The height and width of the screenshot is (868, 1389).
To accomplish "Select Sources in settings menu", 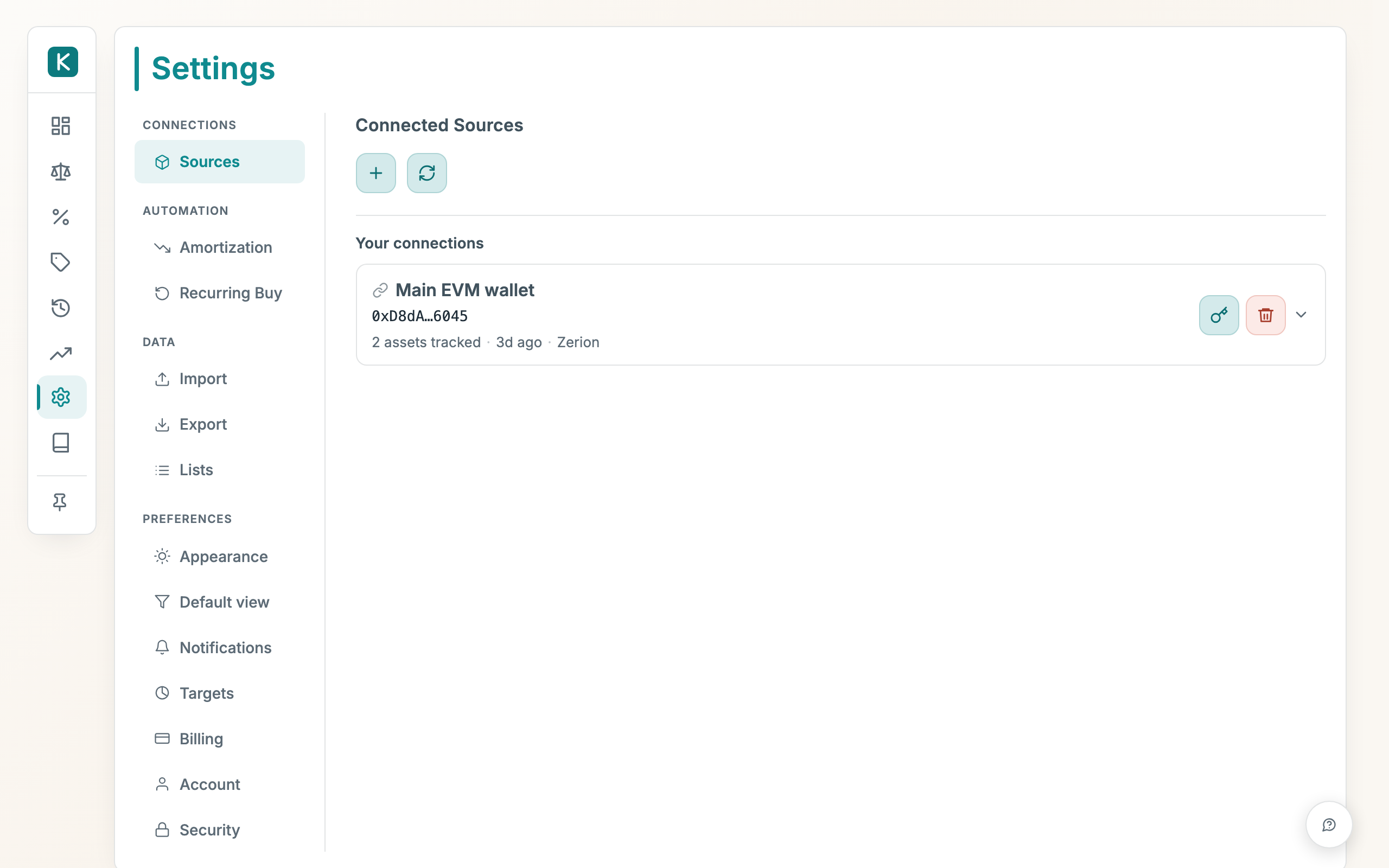I will coord(220,162).
